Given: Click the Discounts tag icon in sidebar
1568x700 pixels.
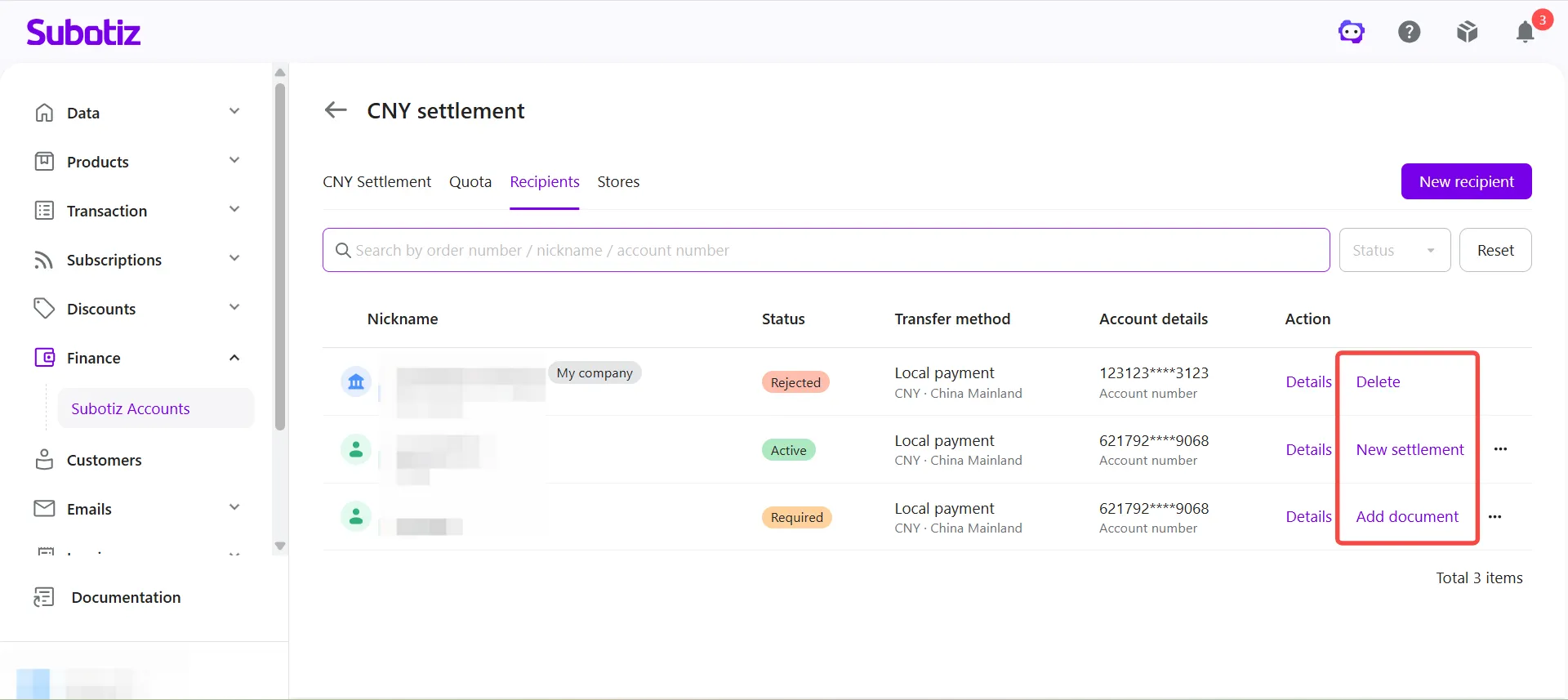Looking at the screenshot, I should pos(44,309).
